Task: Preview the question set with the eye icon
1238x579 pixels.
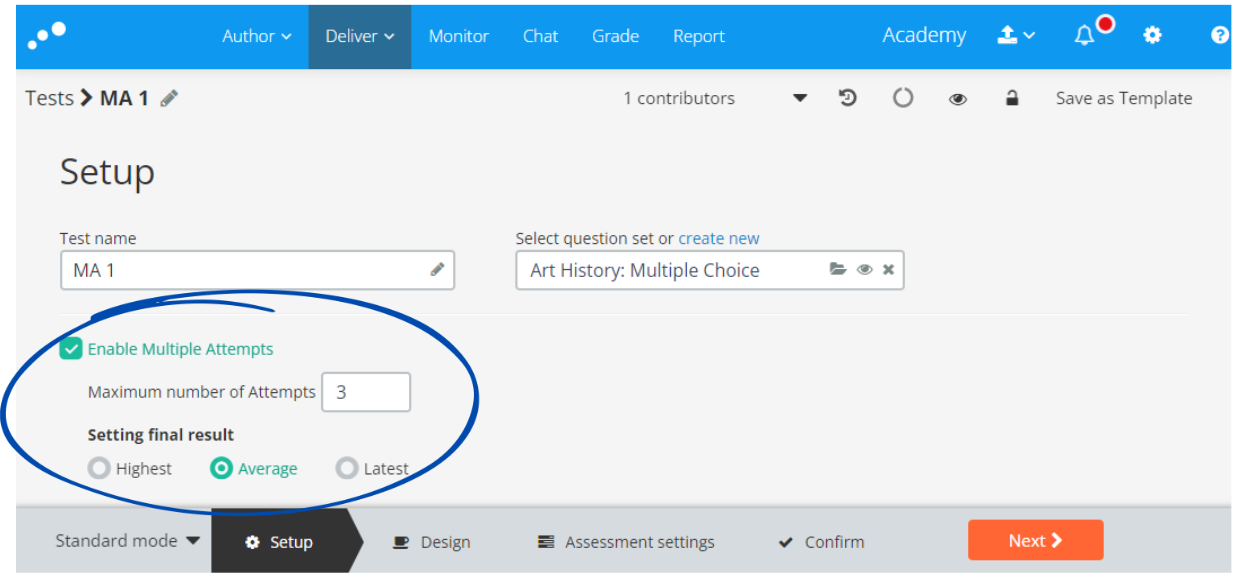Action: point(864,270)
